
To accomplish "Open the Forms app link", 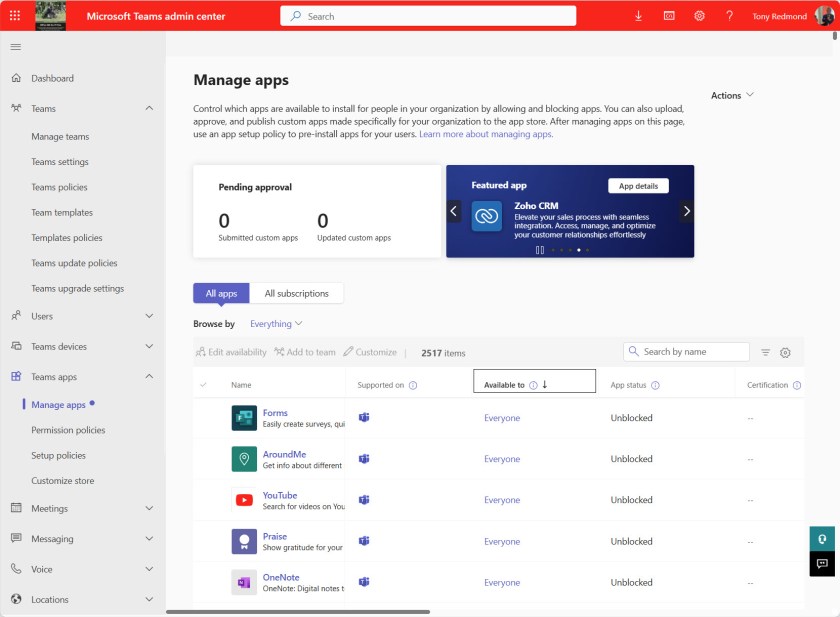I will pos(275,413).
